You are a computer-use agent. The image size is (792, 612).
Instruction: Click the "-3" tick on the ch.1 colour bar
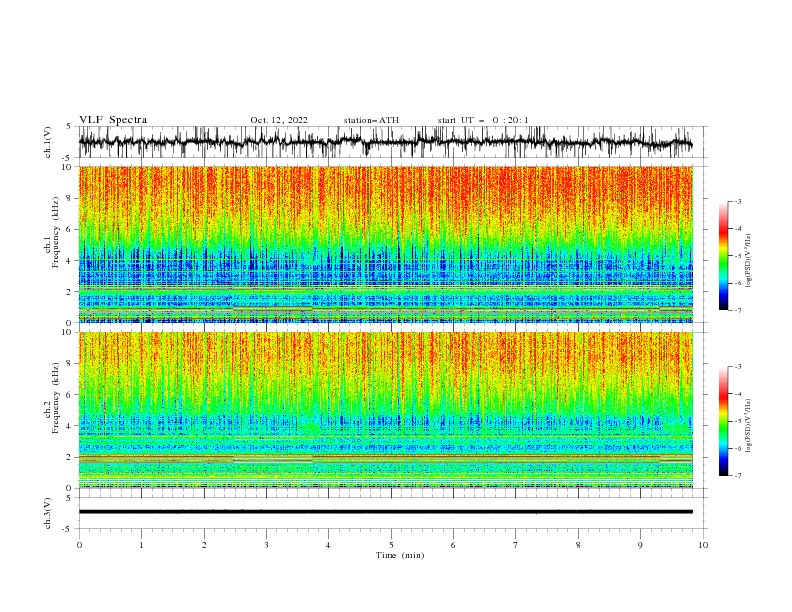(737, 201)
